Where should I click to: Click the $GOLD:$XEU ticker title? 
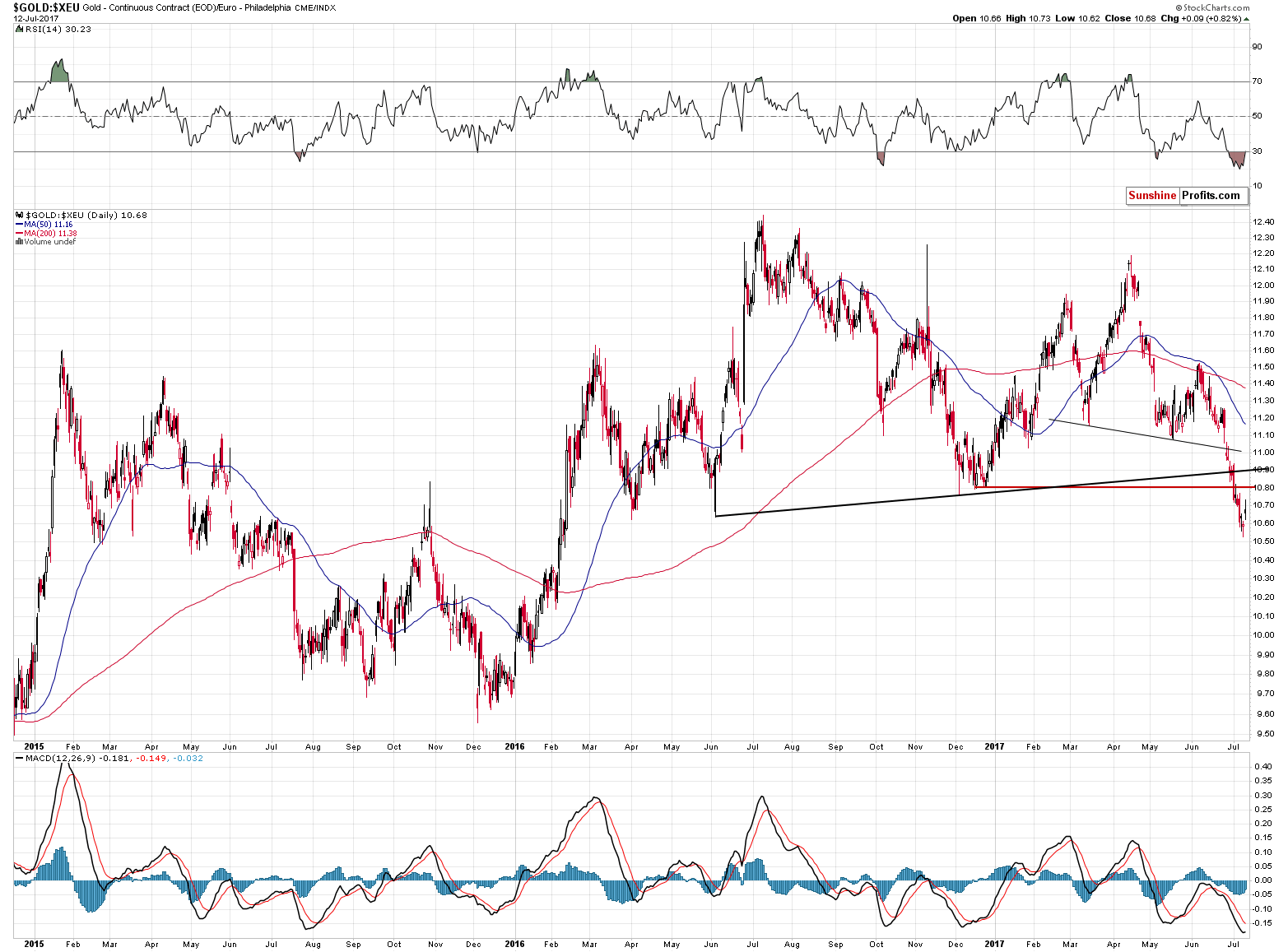pyautogui.click(x=45, y=7)
